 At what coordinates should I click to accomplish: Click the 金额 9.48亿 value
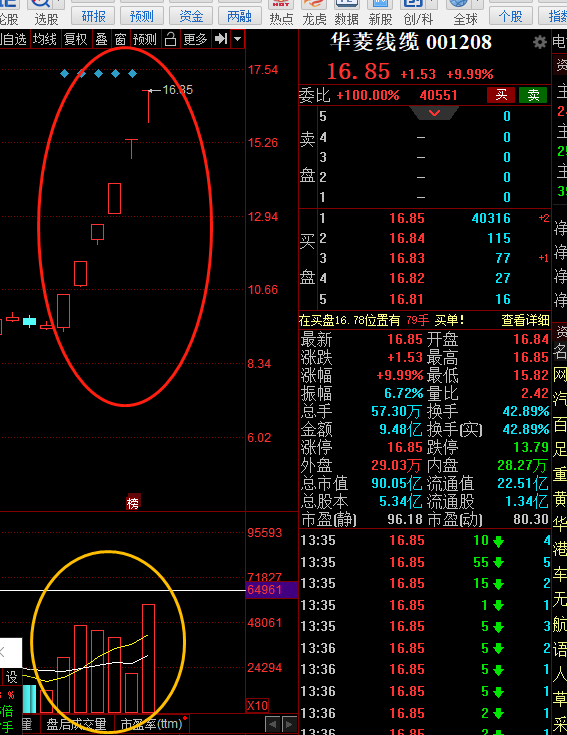[401, 429]
